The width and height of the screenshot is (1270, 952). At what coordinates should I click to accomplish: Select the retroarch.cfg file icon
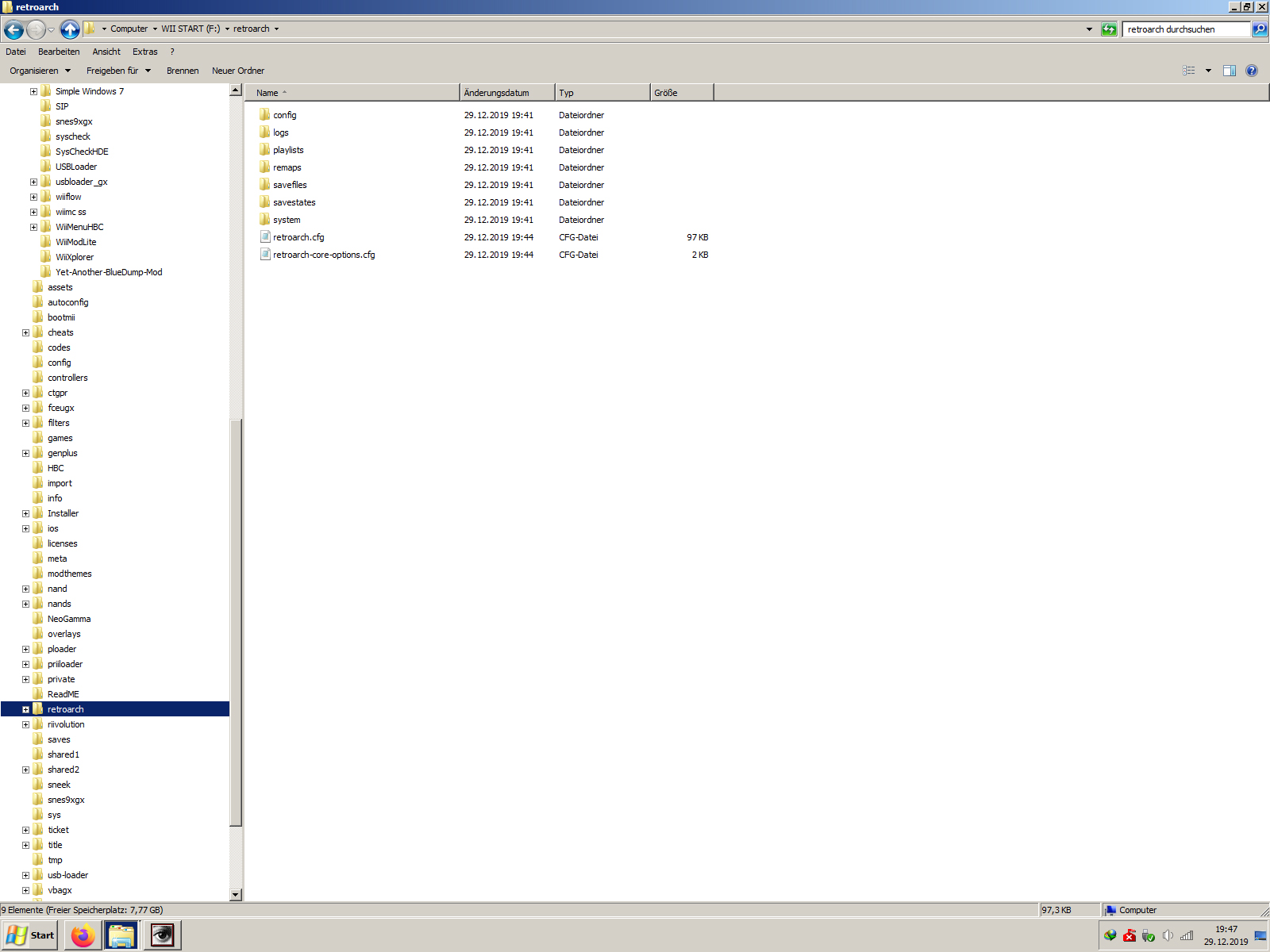point(264,237)
